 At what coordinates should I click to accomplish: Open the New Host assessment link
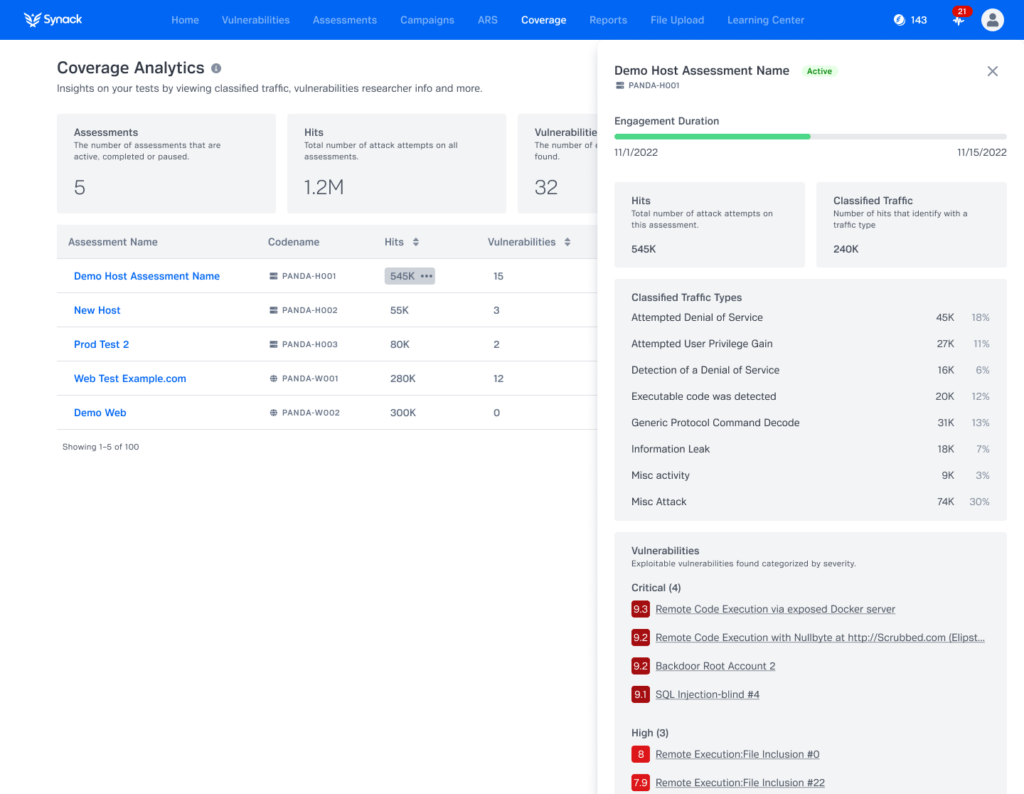(x=97, y=310)
